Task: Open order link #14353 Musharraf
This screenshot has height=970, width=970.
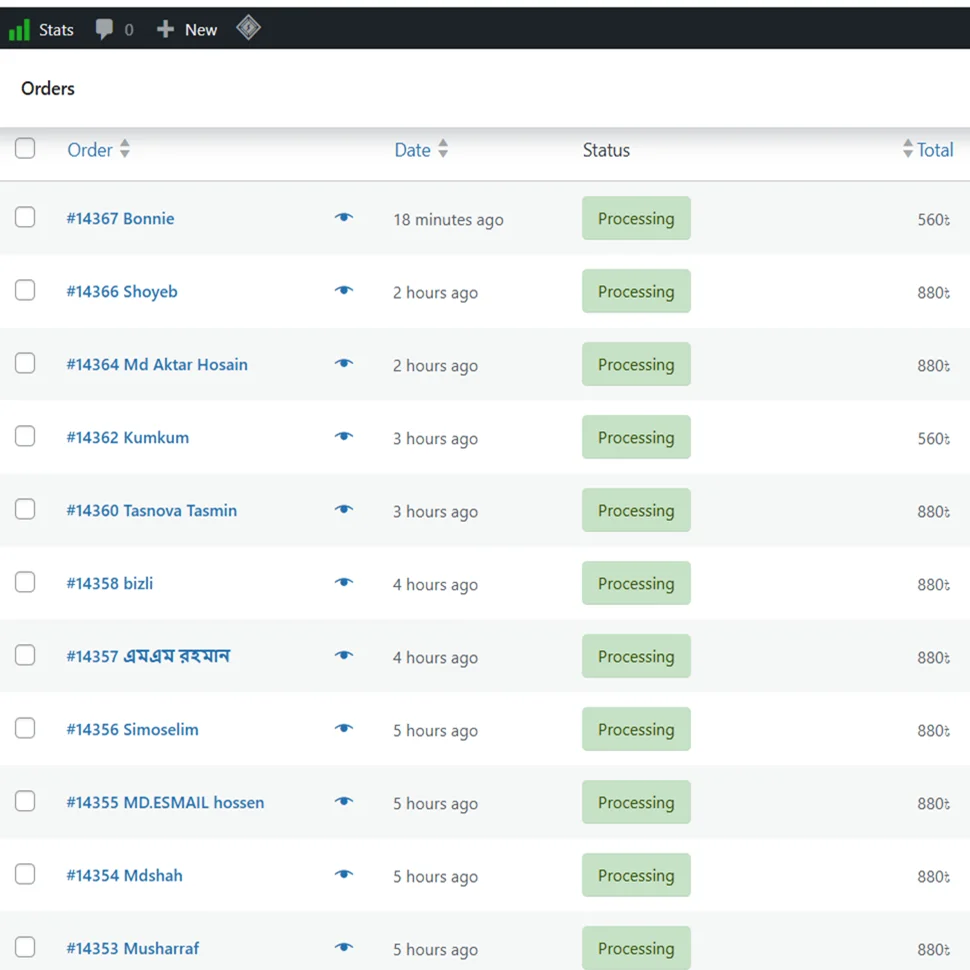Action: (132, 948)
